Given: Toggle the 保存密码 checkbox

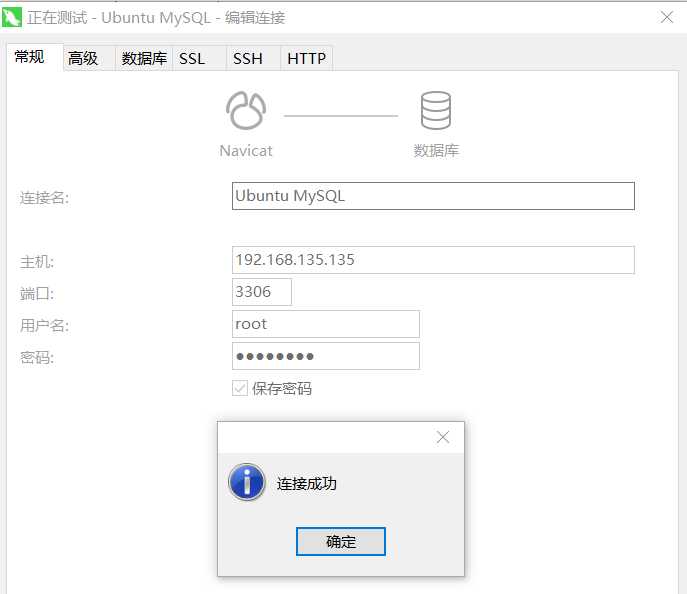Looking at the screenshot, I should coord(240,388).
